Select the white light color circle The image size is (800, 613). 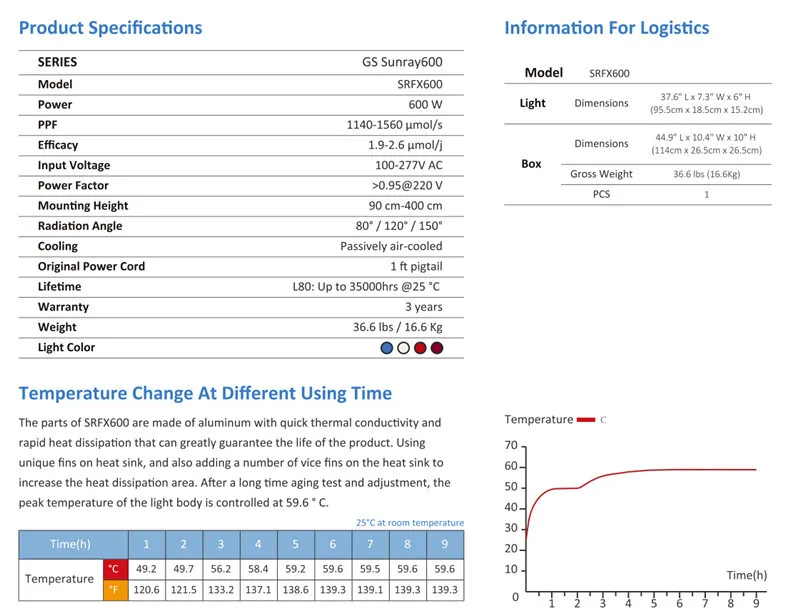(x=403, y=348)
